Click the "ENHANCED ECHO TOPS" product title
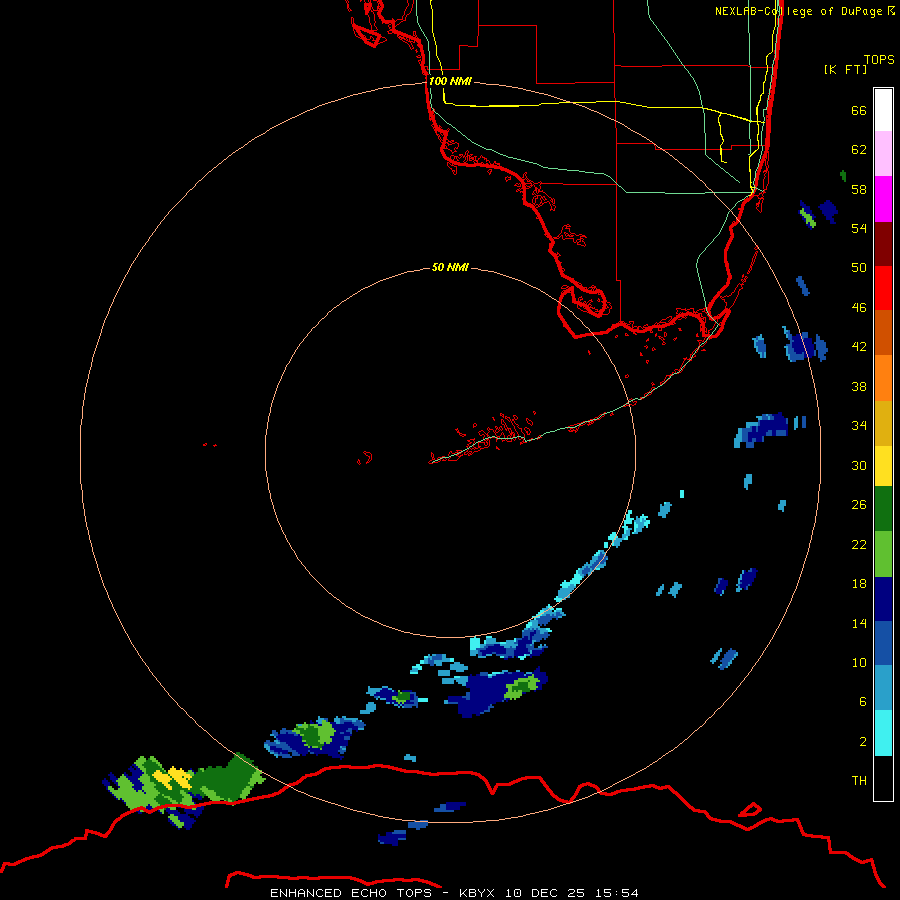900x900 pixels. tap(350, 893)
